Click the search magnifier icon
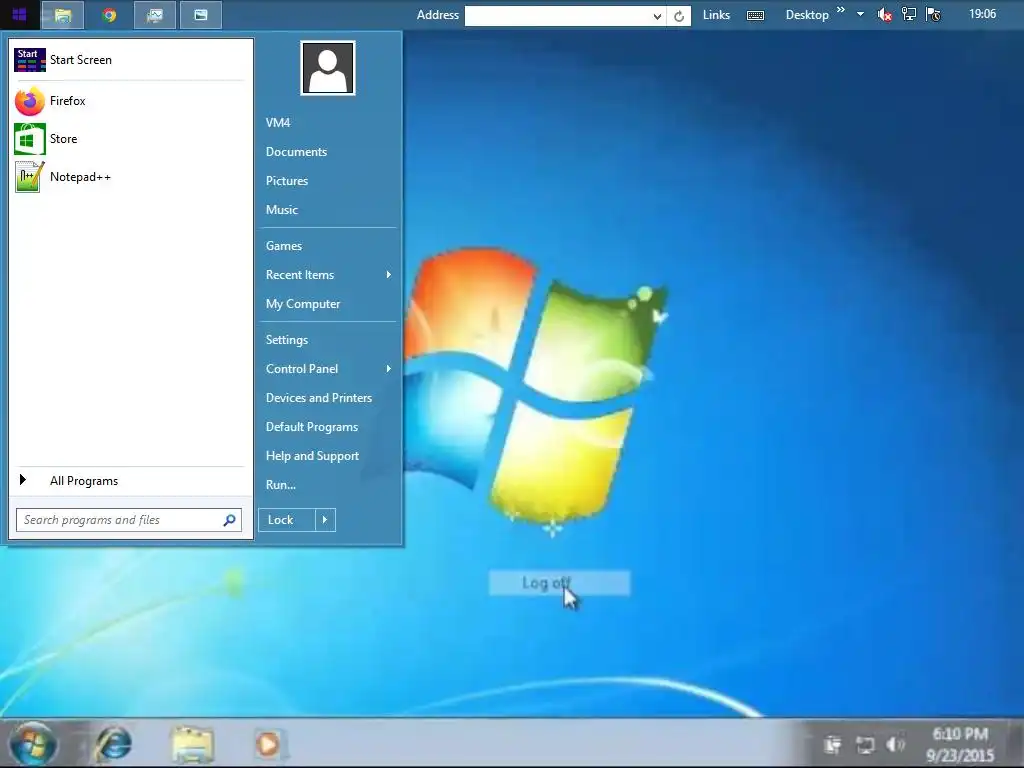Image resolution: width=1024 pixels, height=768 pixels. coord(229,520)
